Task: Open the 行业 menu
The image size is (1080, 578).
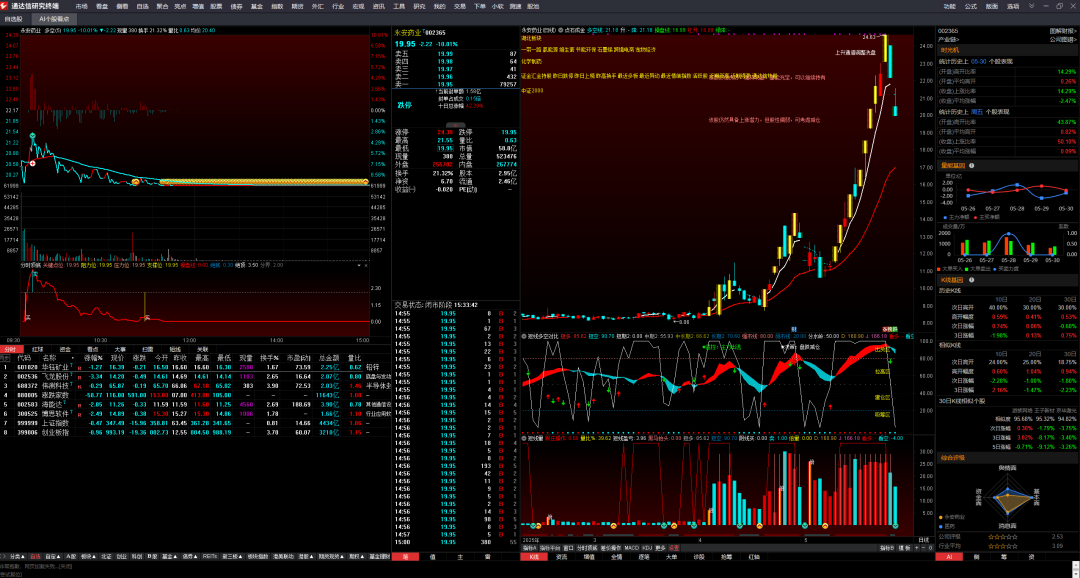Action: click(338, 6)
